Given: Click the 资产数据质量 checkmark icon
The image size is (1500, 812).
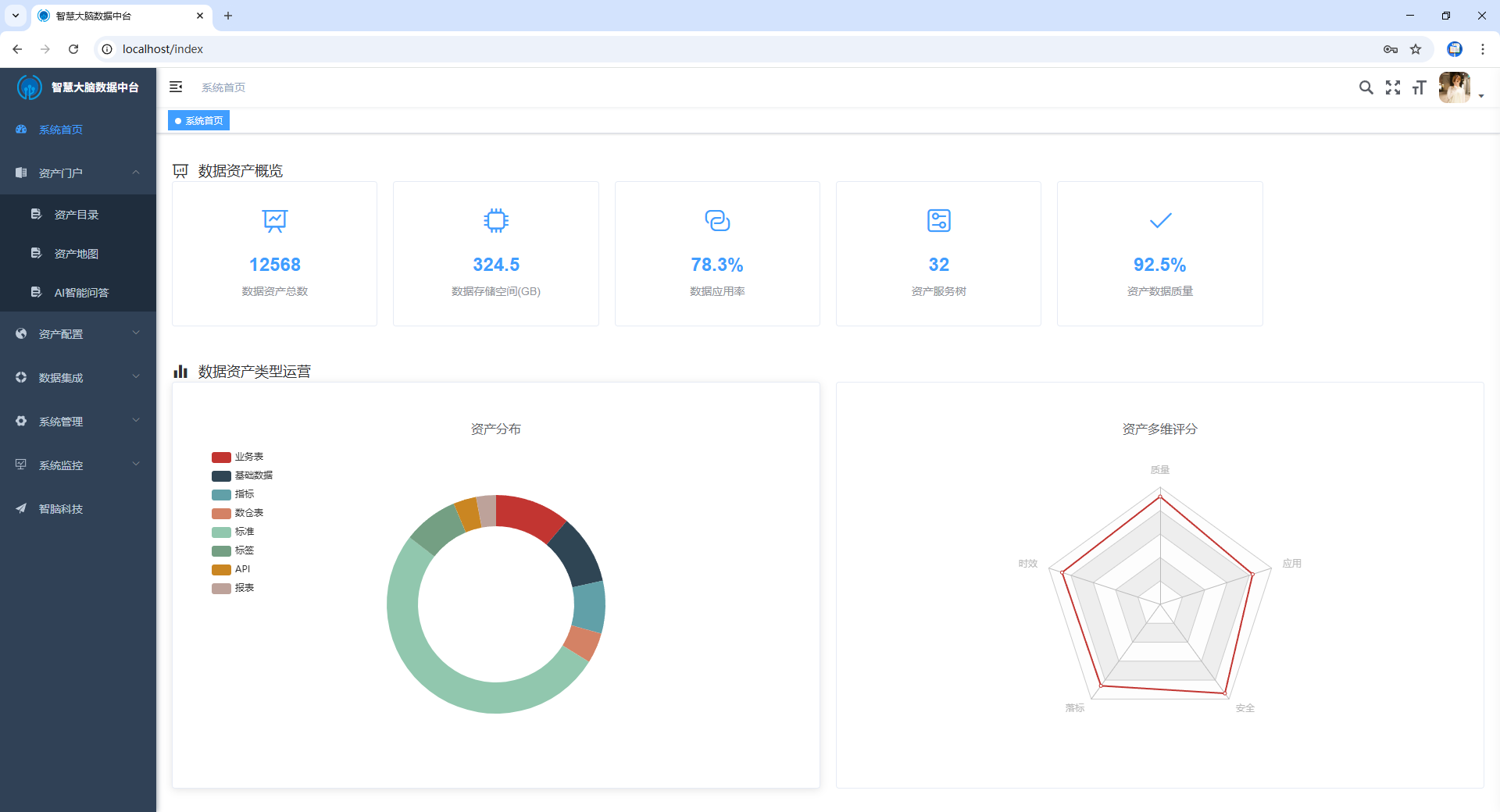Looking at the screenshot, I should point(1160,221).
